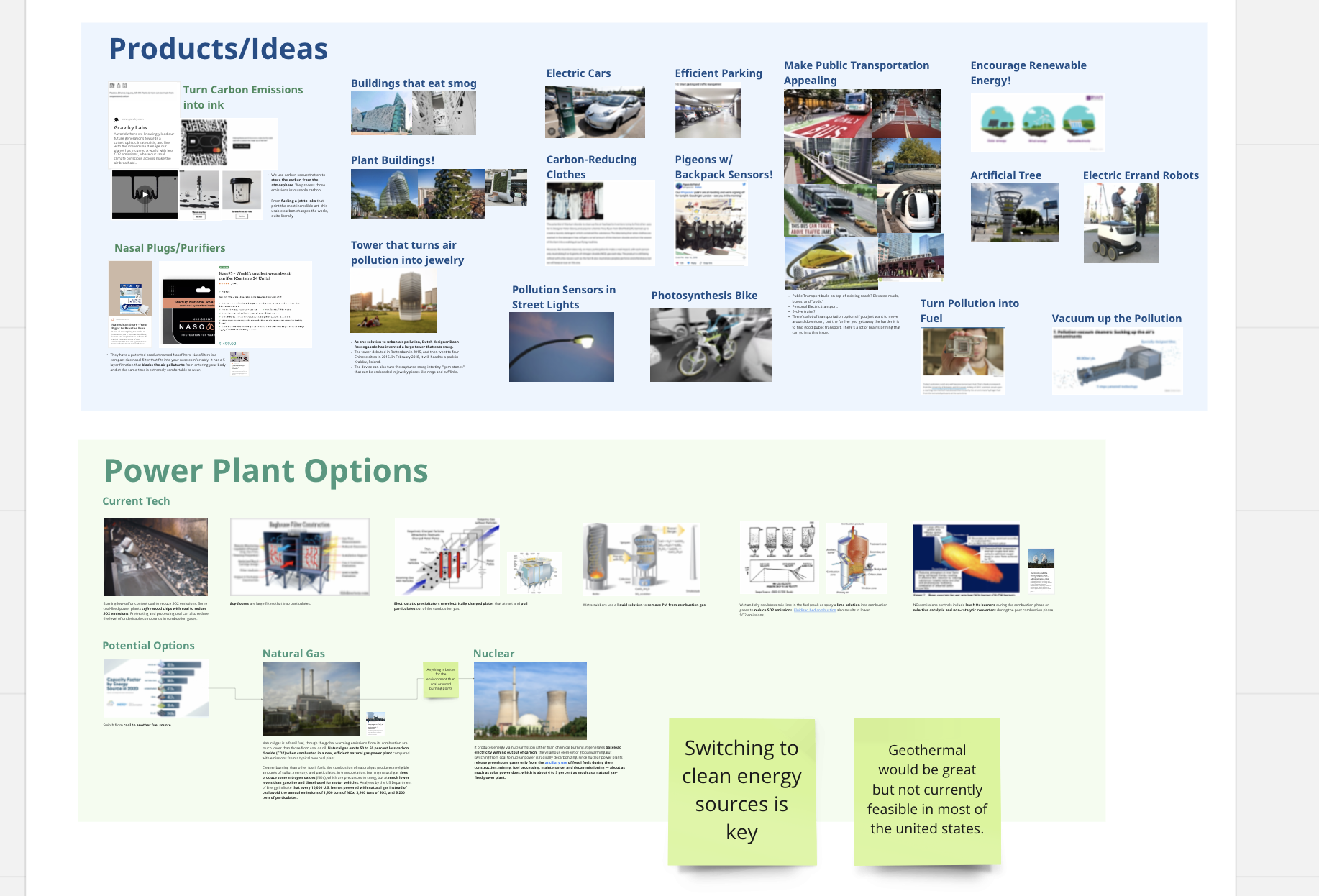This screenshot has height=896, width=1319.
Task: Select the 'Geothermal would be great' sticky note
Action: pos(927,791)
